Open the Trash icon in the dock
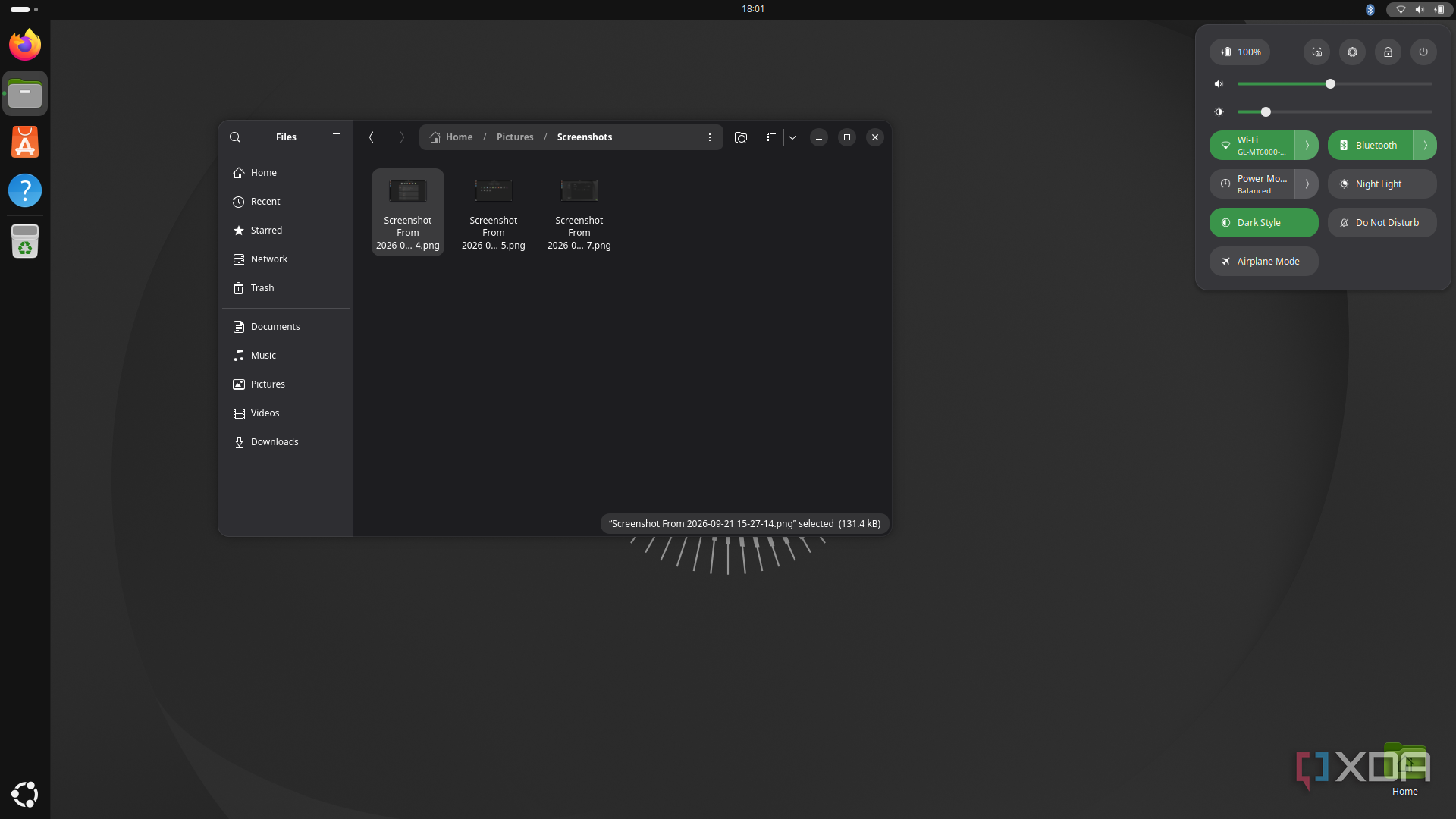This screenshot has width=1456, height=819. tap(25, 241)
